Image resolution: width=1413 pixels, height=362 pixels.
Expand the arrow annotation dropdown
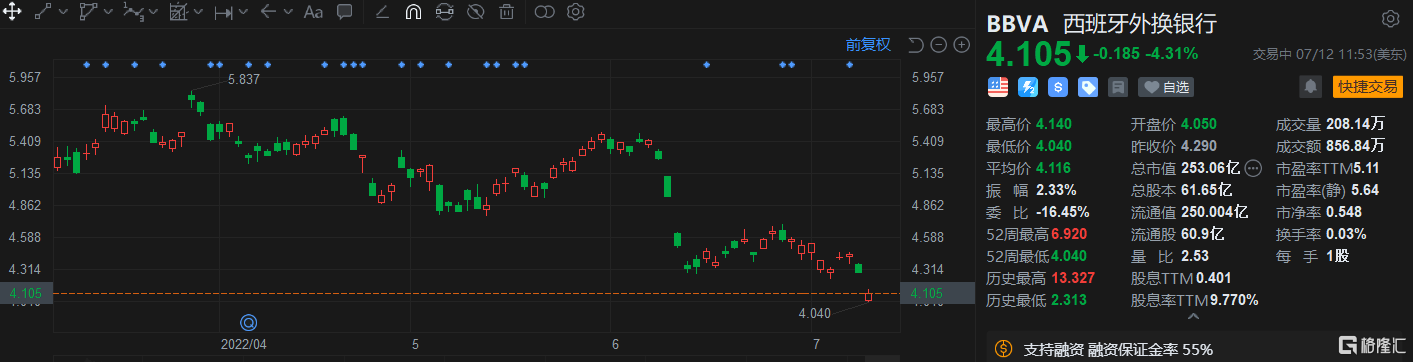[x=288, y=13]
